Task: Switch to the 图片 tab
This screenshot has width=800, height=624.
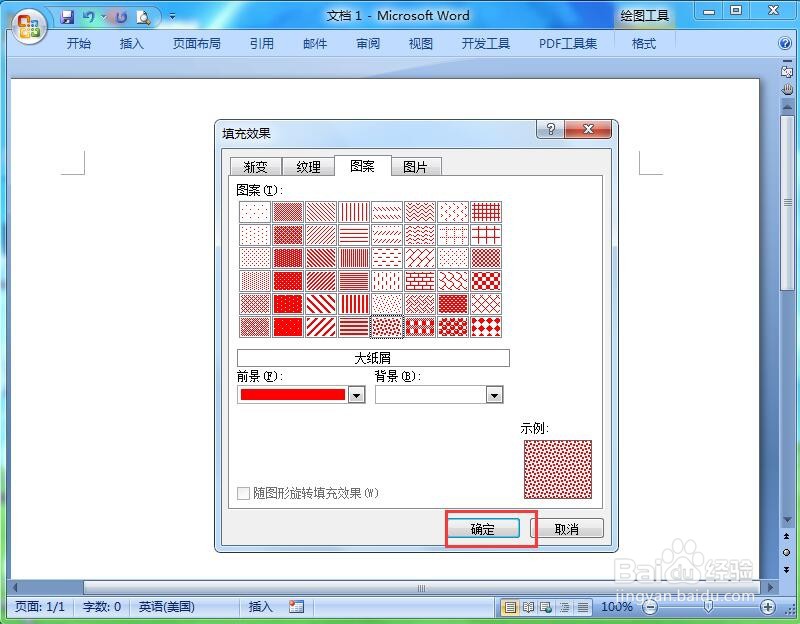Action: [x=415, y=167]
